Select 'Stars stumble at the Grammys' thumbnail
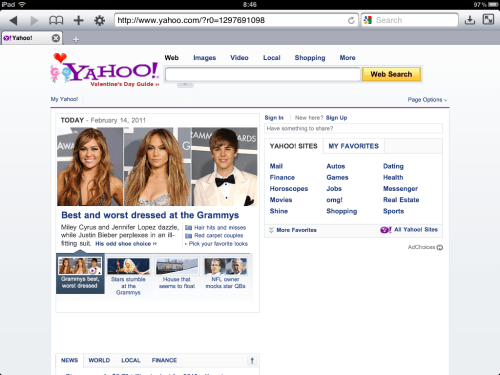The width and height of the screenshot is (500, 375). [128, 277]
